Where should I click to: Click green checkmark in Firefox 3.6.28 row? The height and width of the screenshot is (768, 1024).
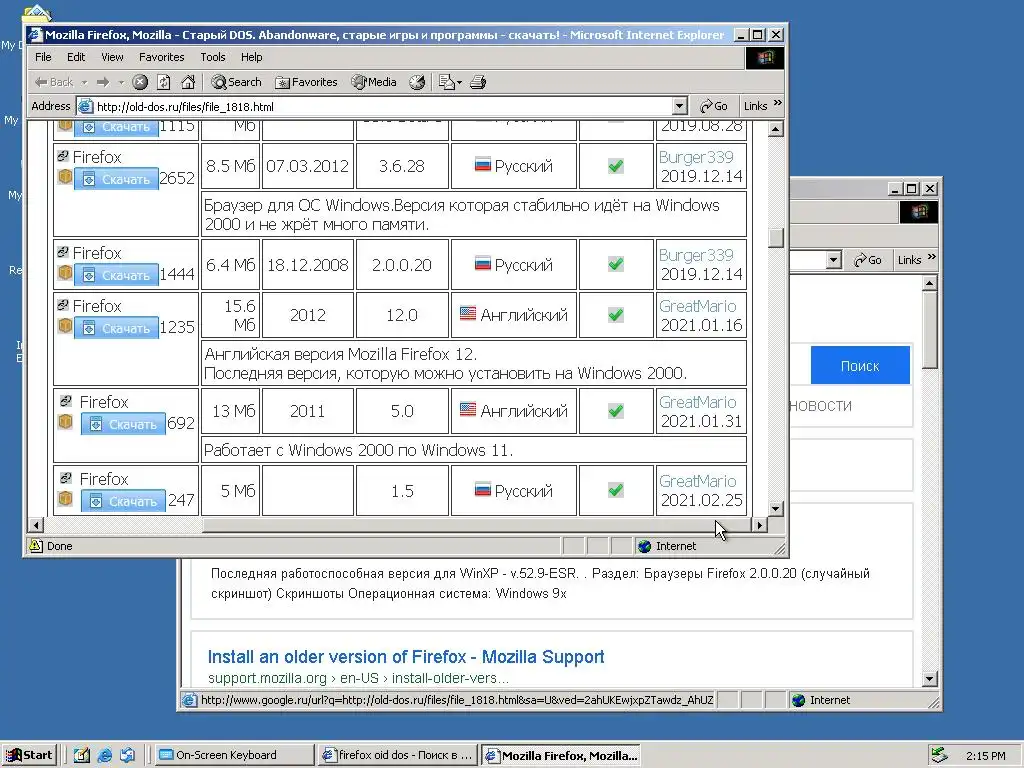click(x=615, y=166)
